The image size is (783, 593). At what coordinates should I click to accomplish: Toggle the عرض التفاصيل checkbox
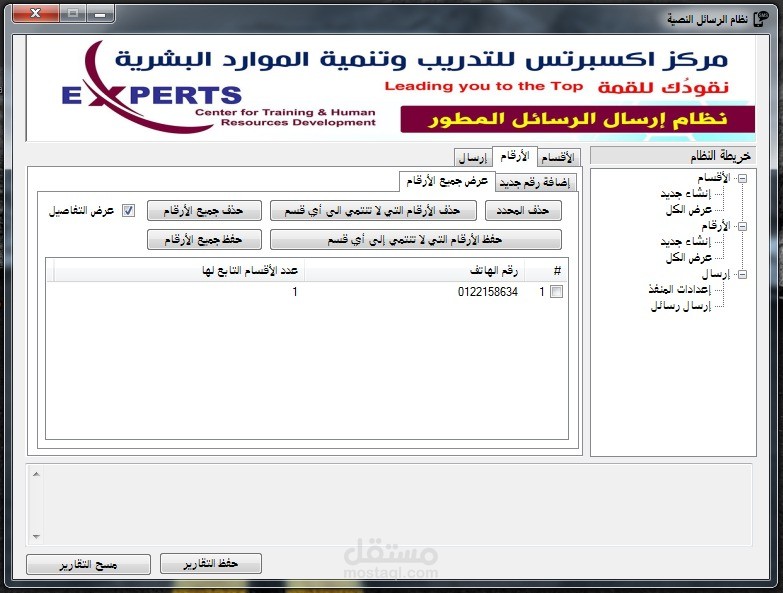(x=128, y=211)
